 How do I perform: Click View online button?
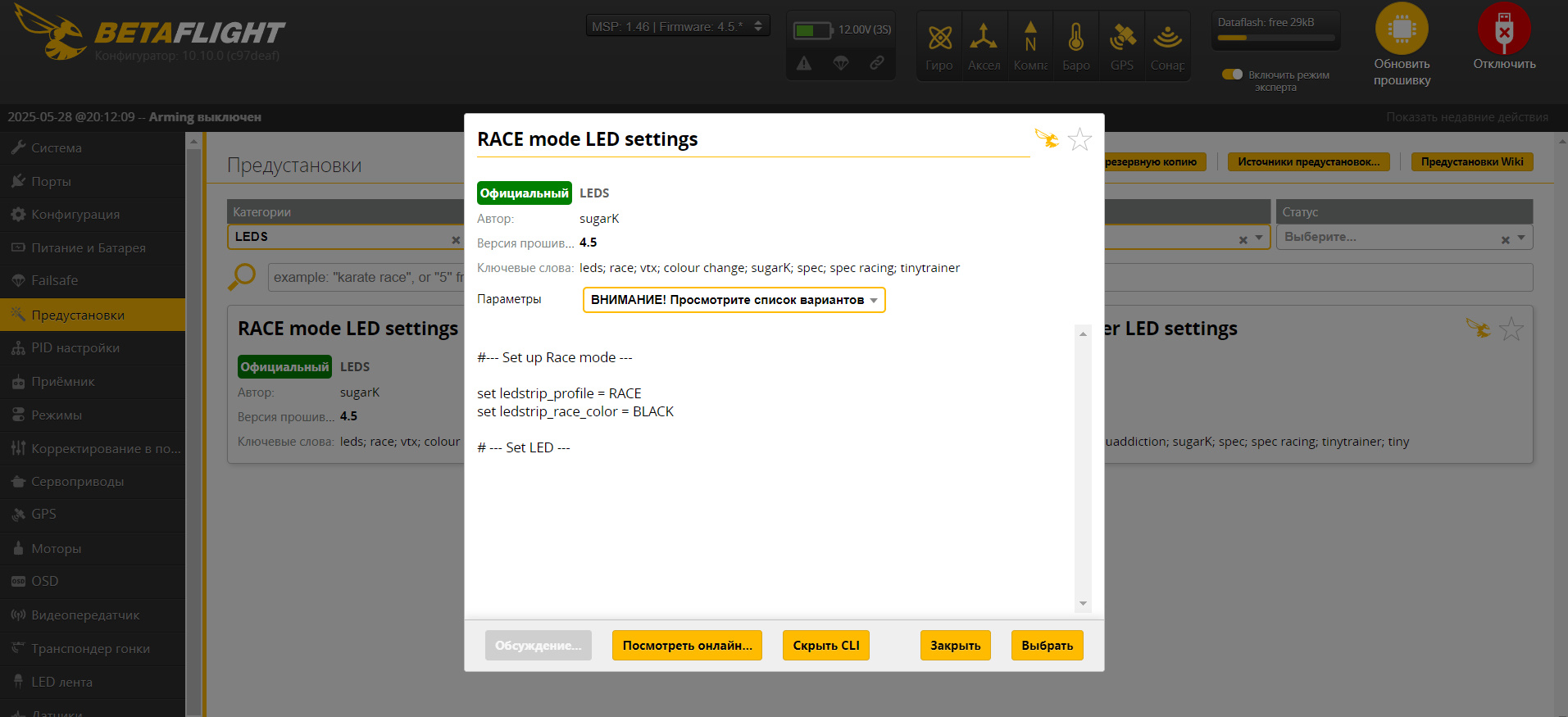point(687,646)
